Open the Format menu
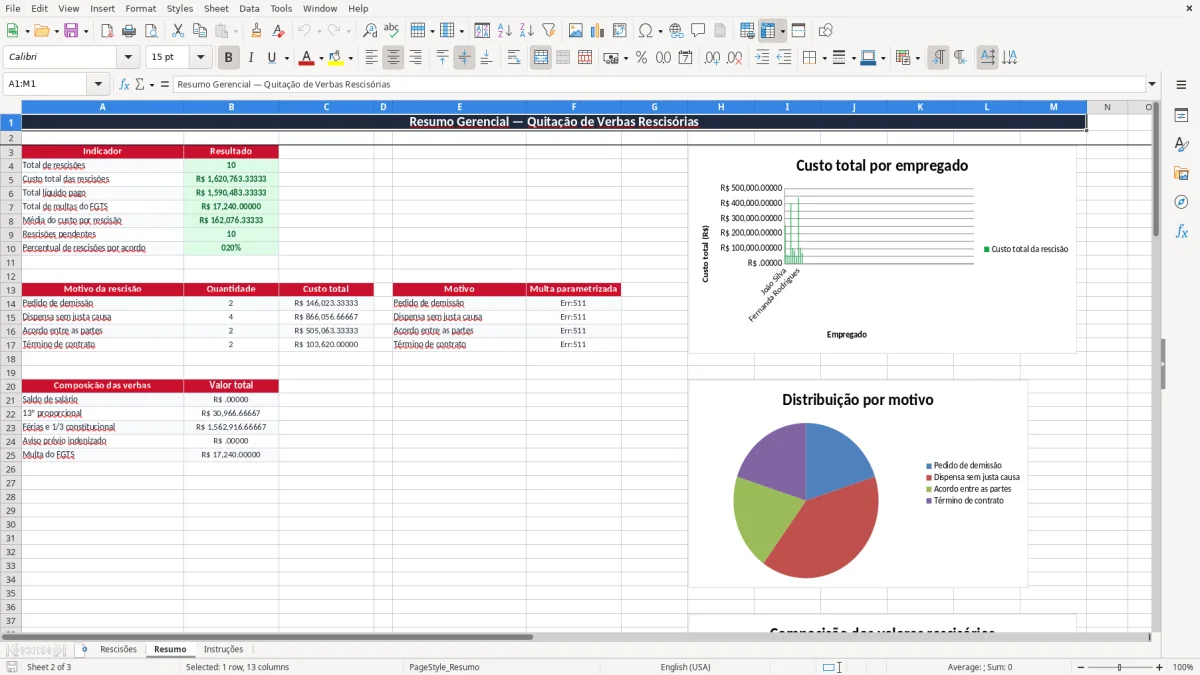Image resolution: width=1200 pixels, height=675 pixels. 141,8
